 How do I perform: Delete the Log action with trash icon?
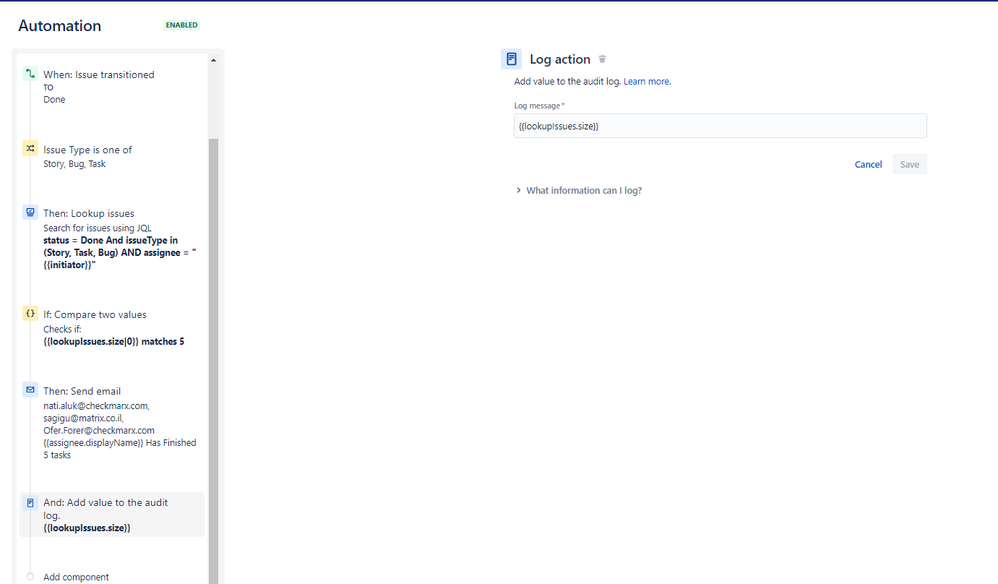(x=602, y=59)
